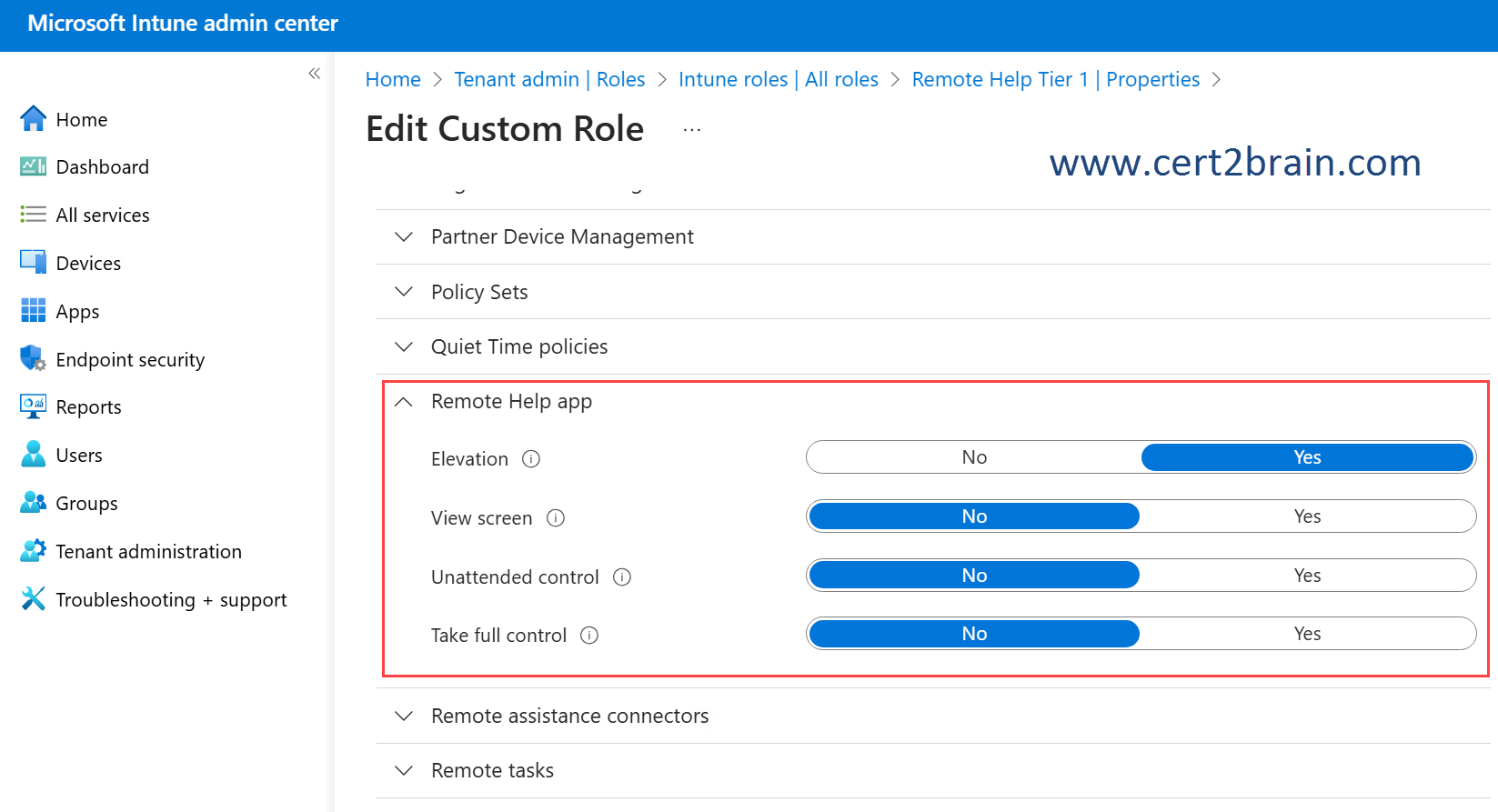The width and height of the screenshot is (1498, 812).
Task: Open All services in the navigation
Action: click(103, 216)
